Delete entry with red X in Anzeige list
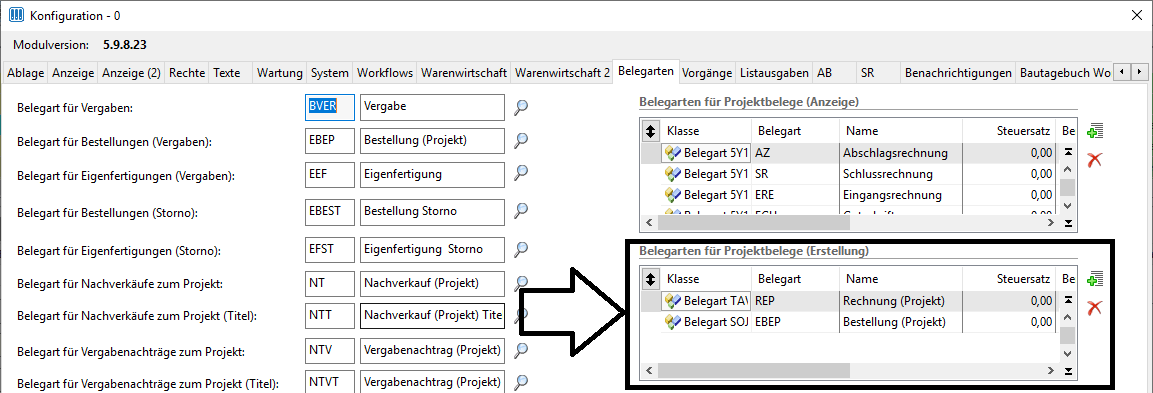 click(x=1094, y=159)
